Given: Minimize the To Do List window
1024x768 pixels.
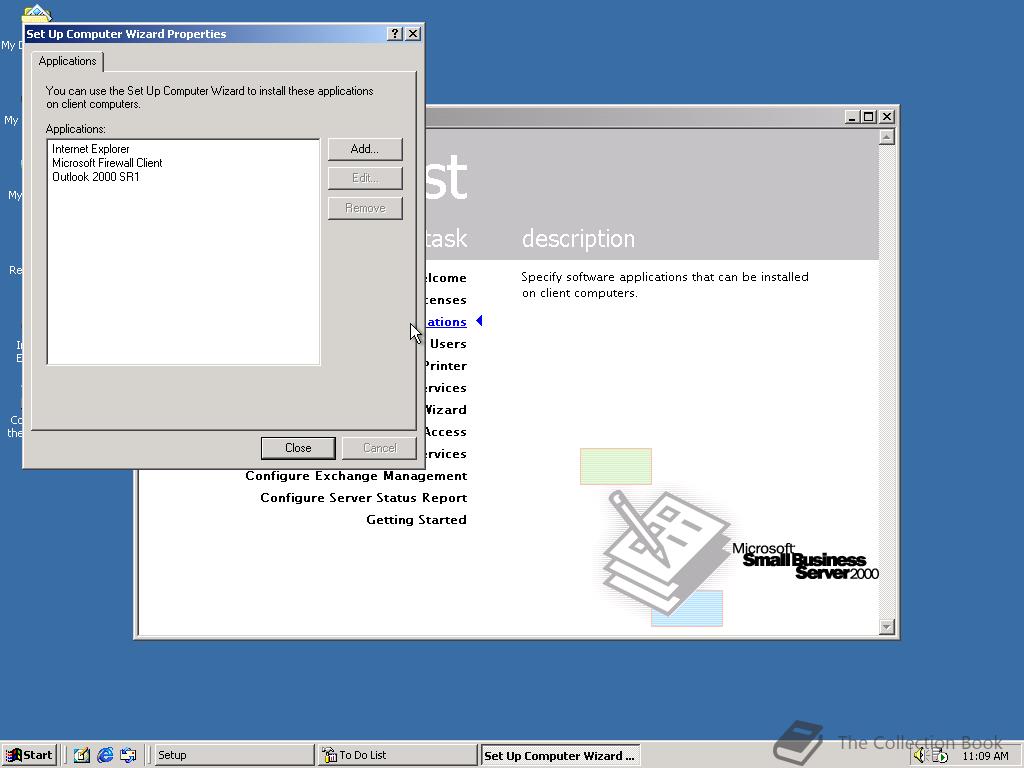Looking at the screenshot, I should [852, 117].
